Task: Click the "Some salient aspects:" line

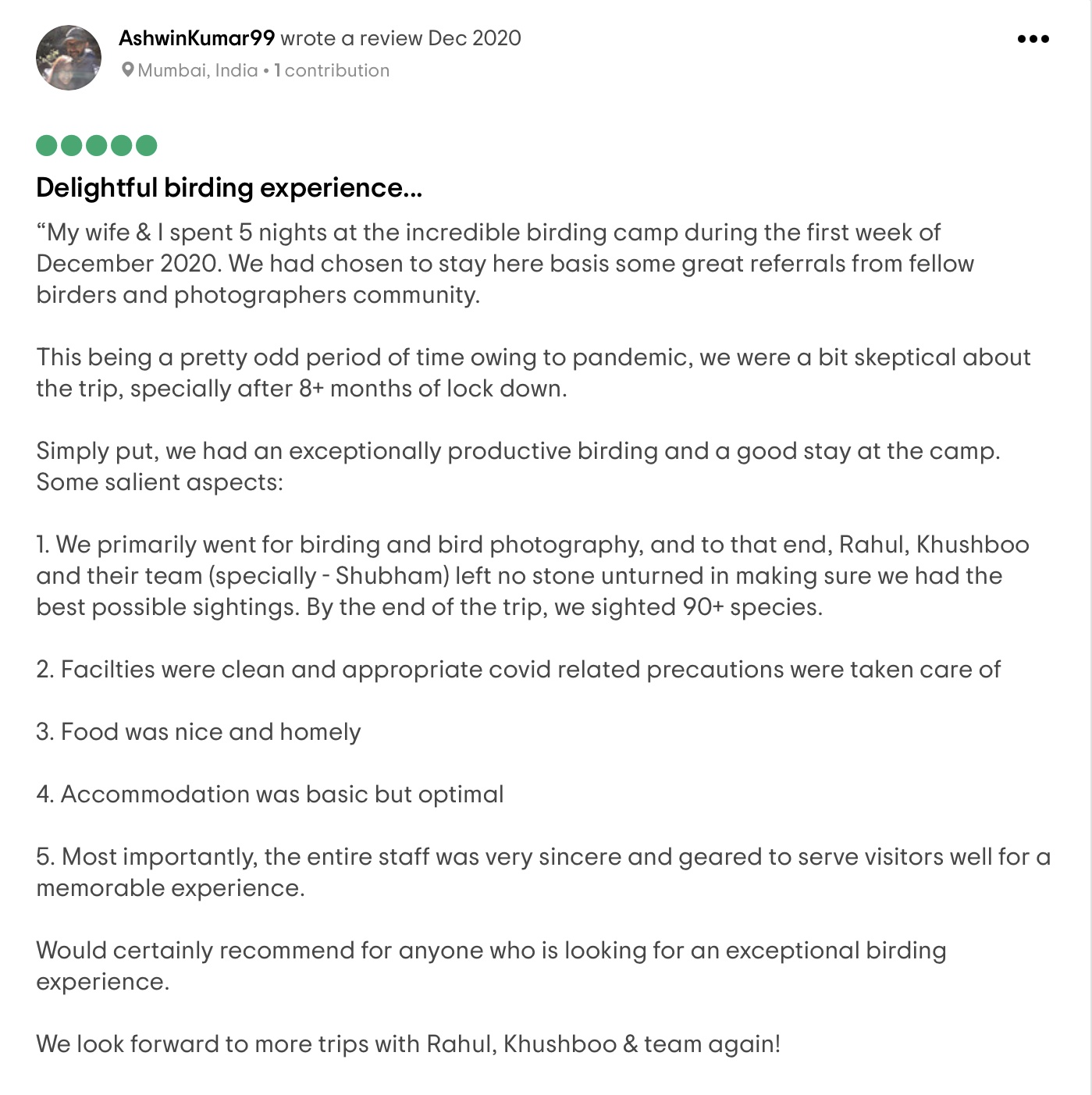Action: coord(159,482)
